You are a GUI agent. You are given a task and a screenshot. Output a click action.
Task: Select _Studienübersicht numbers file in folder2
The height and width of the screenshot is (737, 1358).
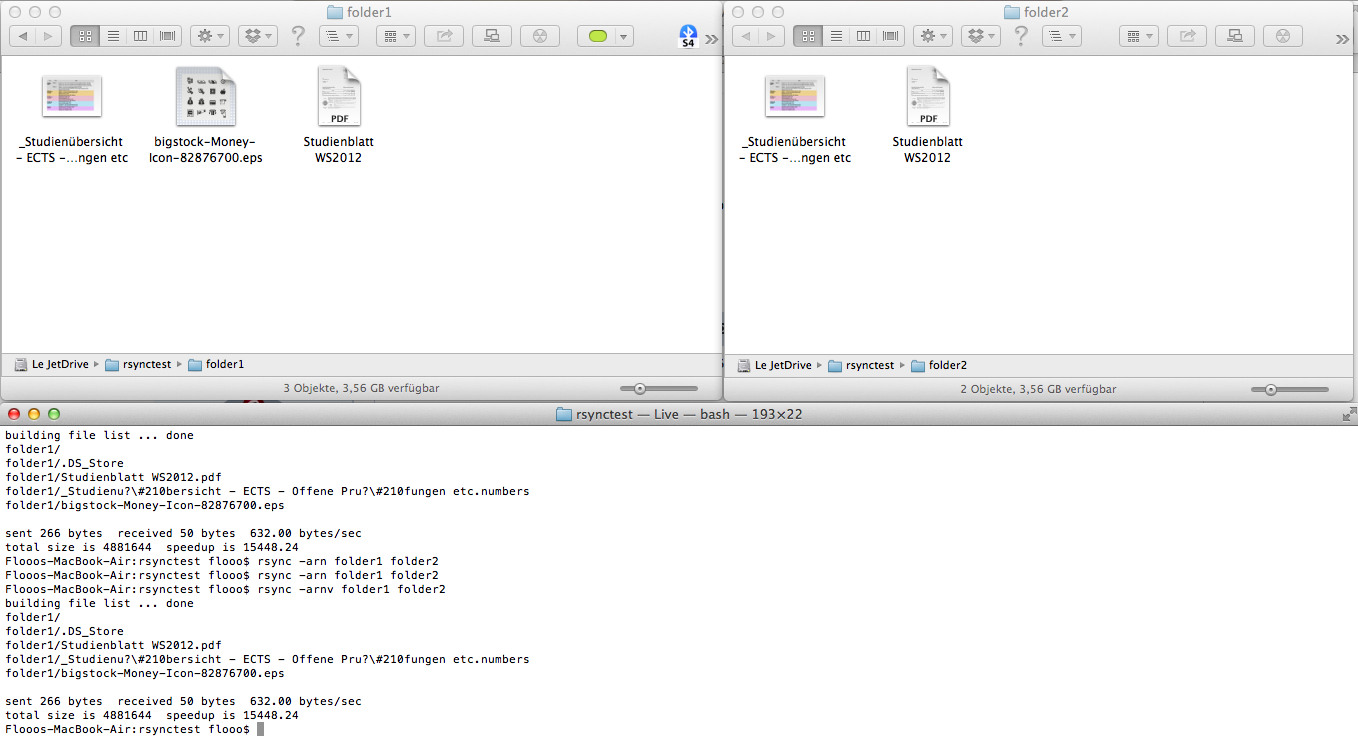795,97
